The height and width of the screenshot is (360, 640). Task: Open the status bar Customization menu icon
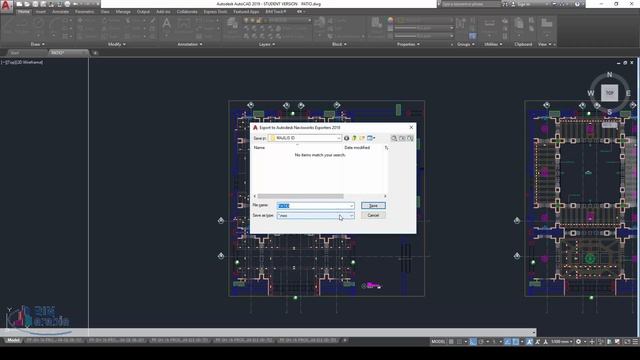[x=635, y=342]
